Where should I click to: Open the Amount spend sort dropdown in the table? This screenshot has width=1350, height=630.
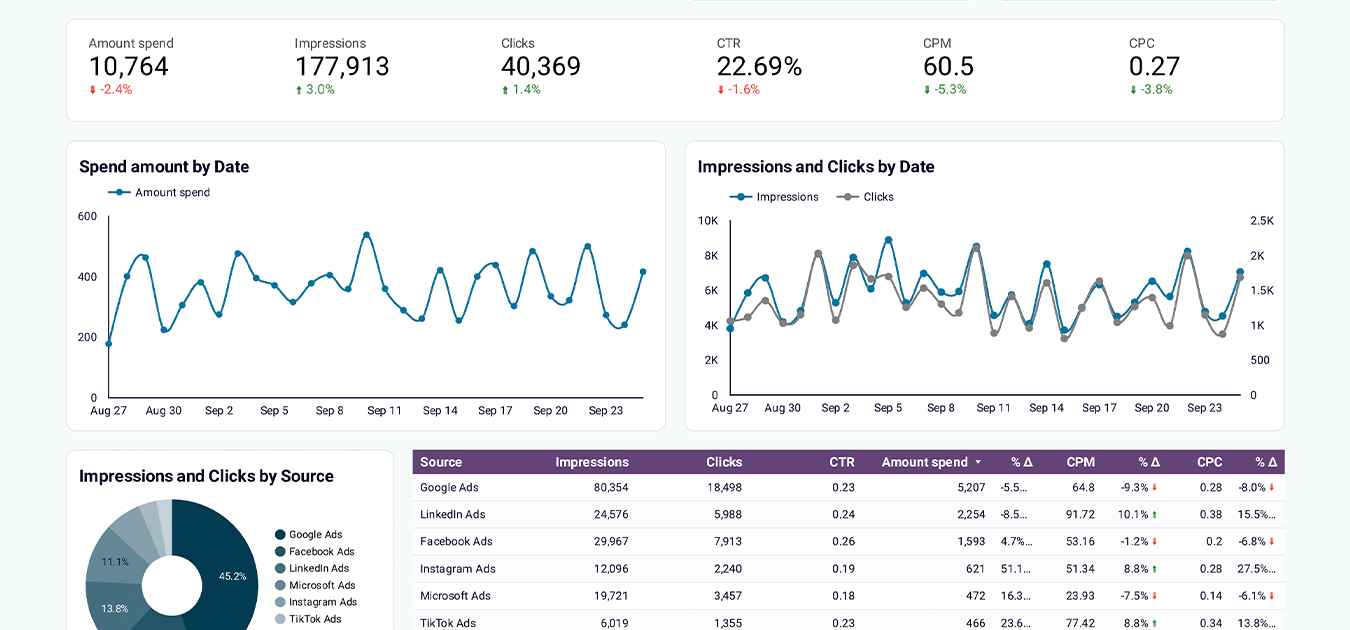(x=977, y=462)
